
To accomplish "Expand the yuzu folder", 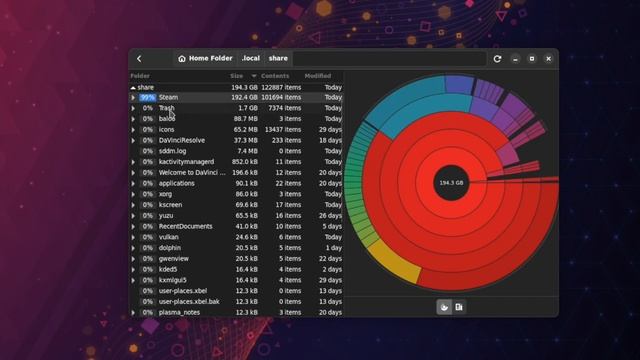I will (133, 216).
